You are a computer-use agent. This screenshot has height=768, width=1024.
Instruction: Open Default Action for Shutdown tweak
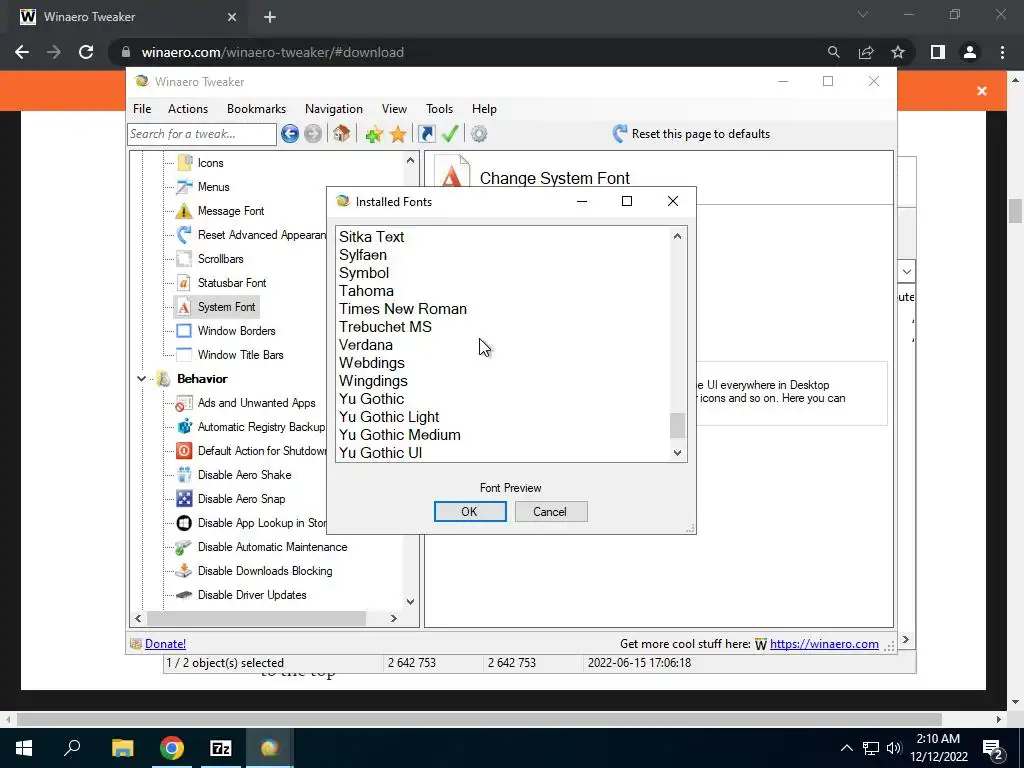261,451
